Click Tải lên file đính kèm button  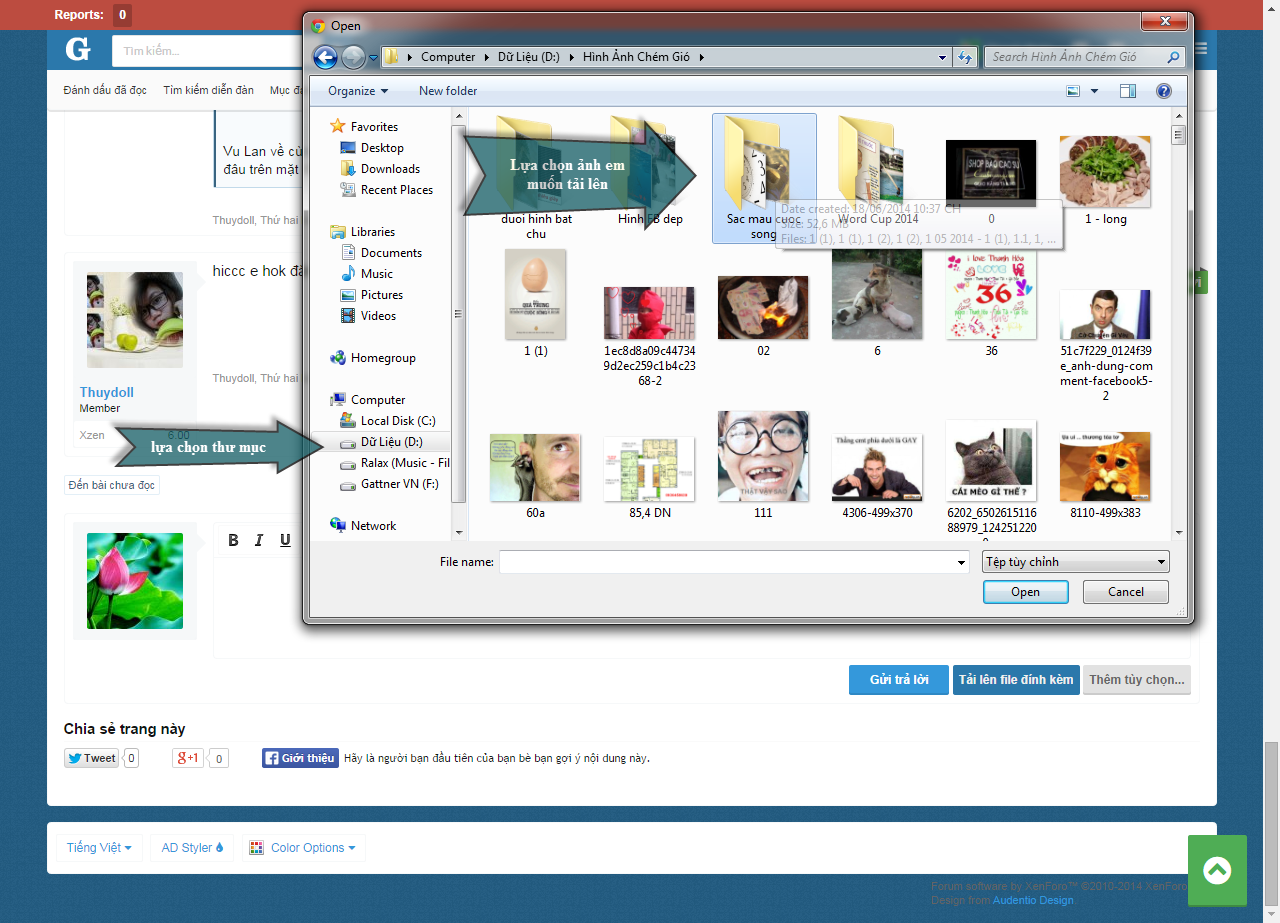pos(1016,680)
